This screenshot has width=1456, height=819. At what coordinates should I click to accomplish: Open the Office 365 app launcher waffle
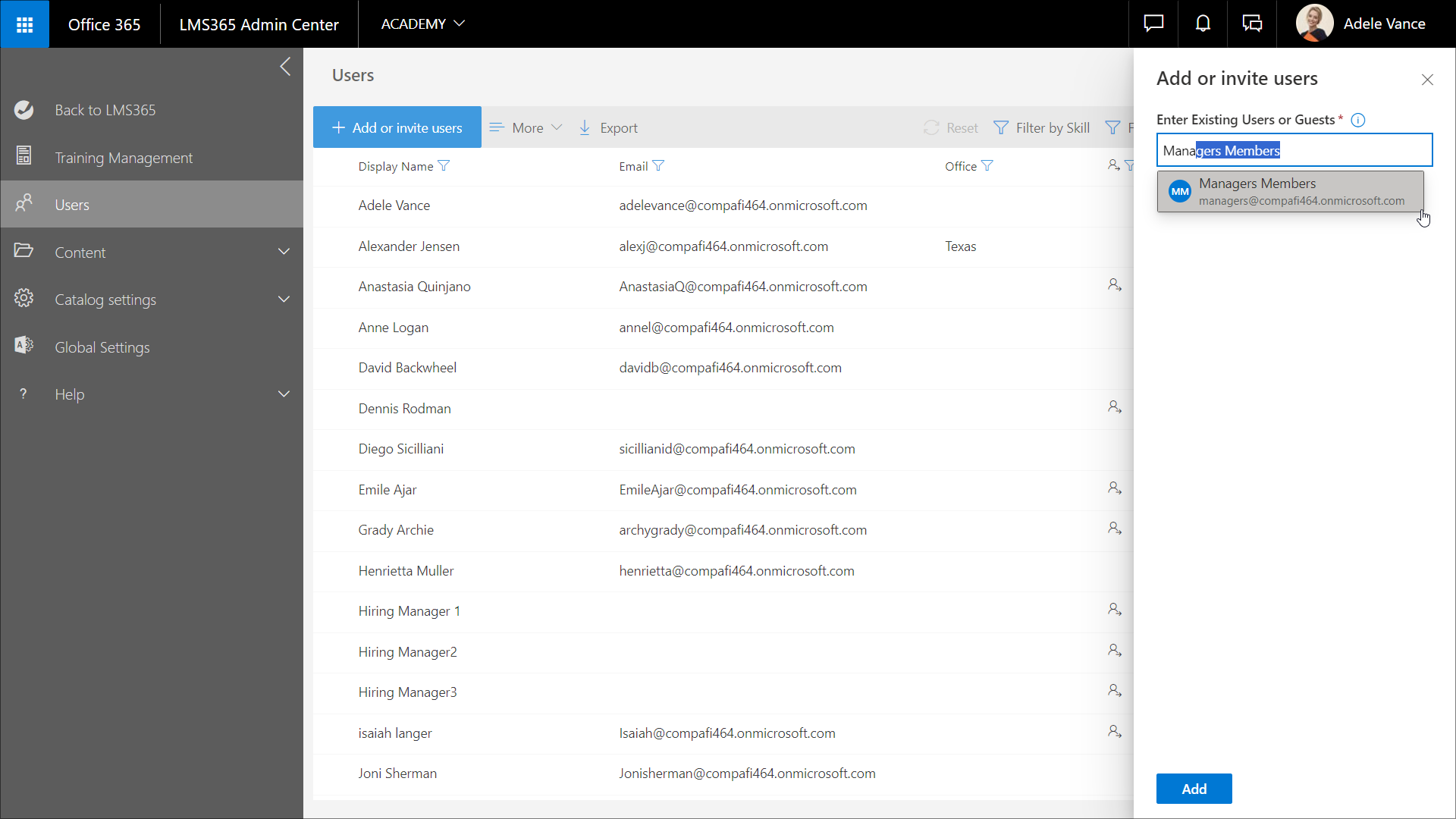click(x=24, y=24)
